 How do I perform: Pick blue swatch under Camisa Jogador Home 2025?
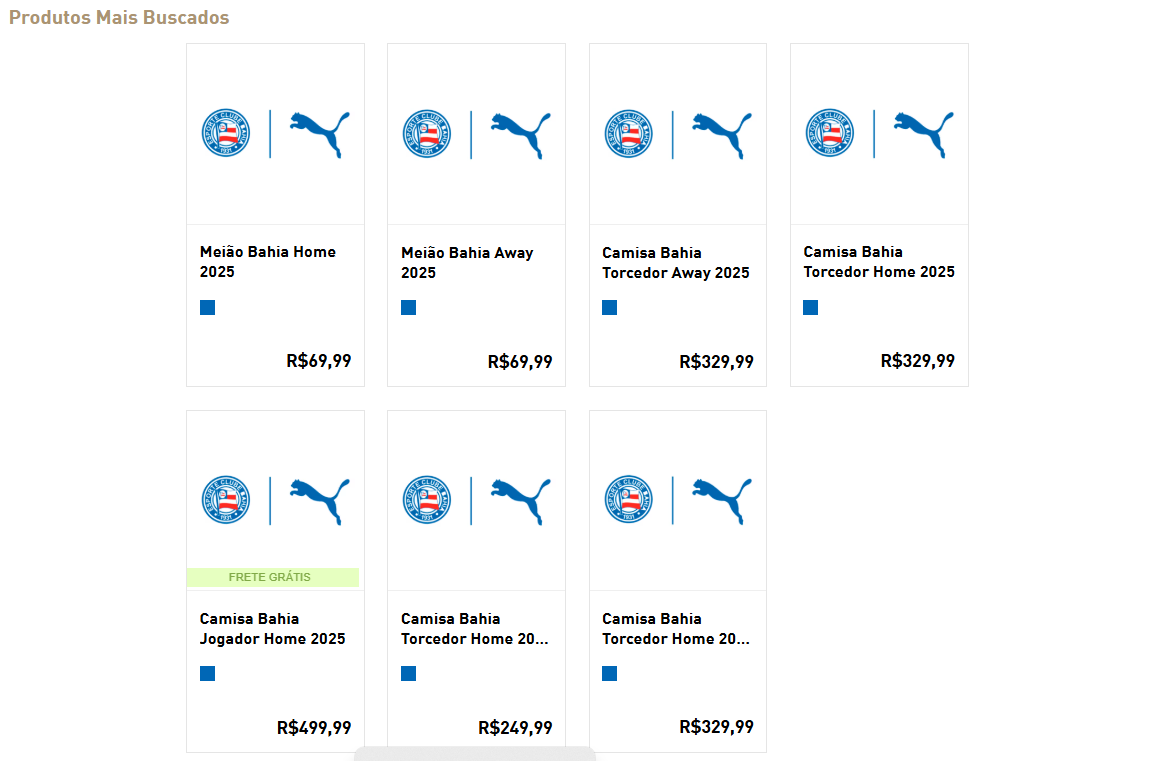pos(207,673)
